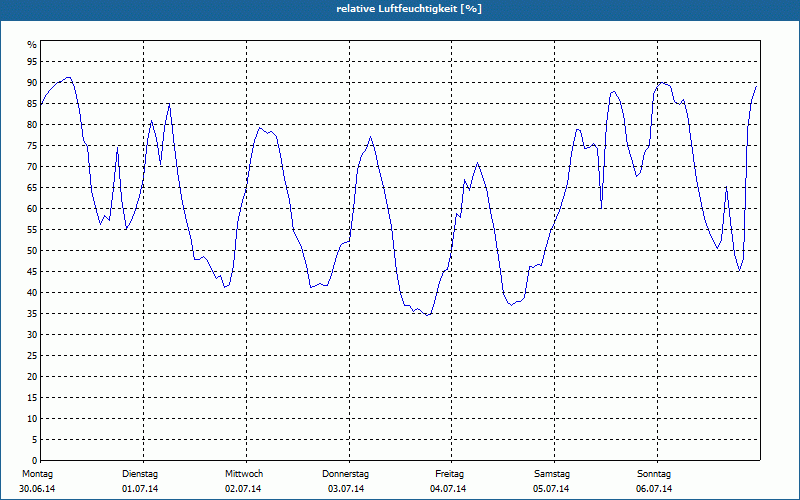Click the y-axis value '0'
Screen dimensions: 800x500
click(35, 461)
